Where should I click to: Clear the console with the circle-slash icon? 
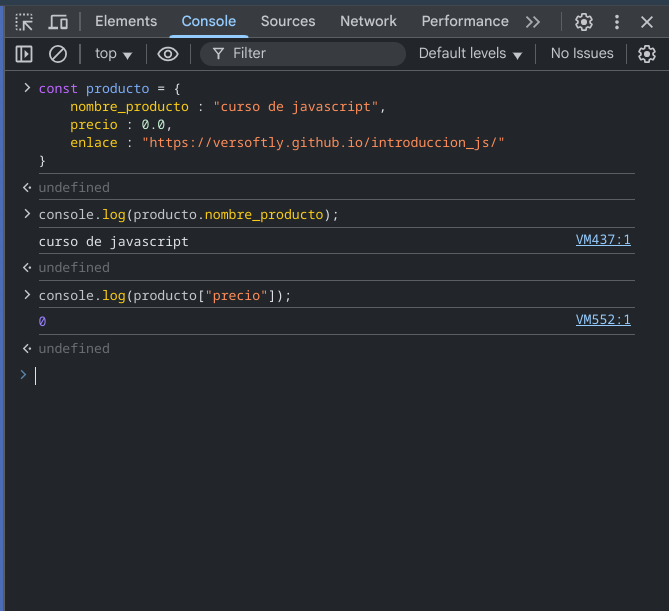pyautogui.click(x=58, y=54)
